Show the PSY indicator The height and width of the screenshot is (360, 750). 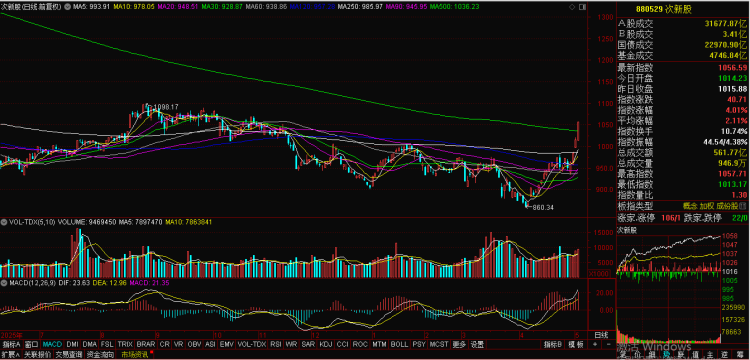[419, 344]
